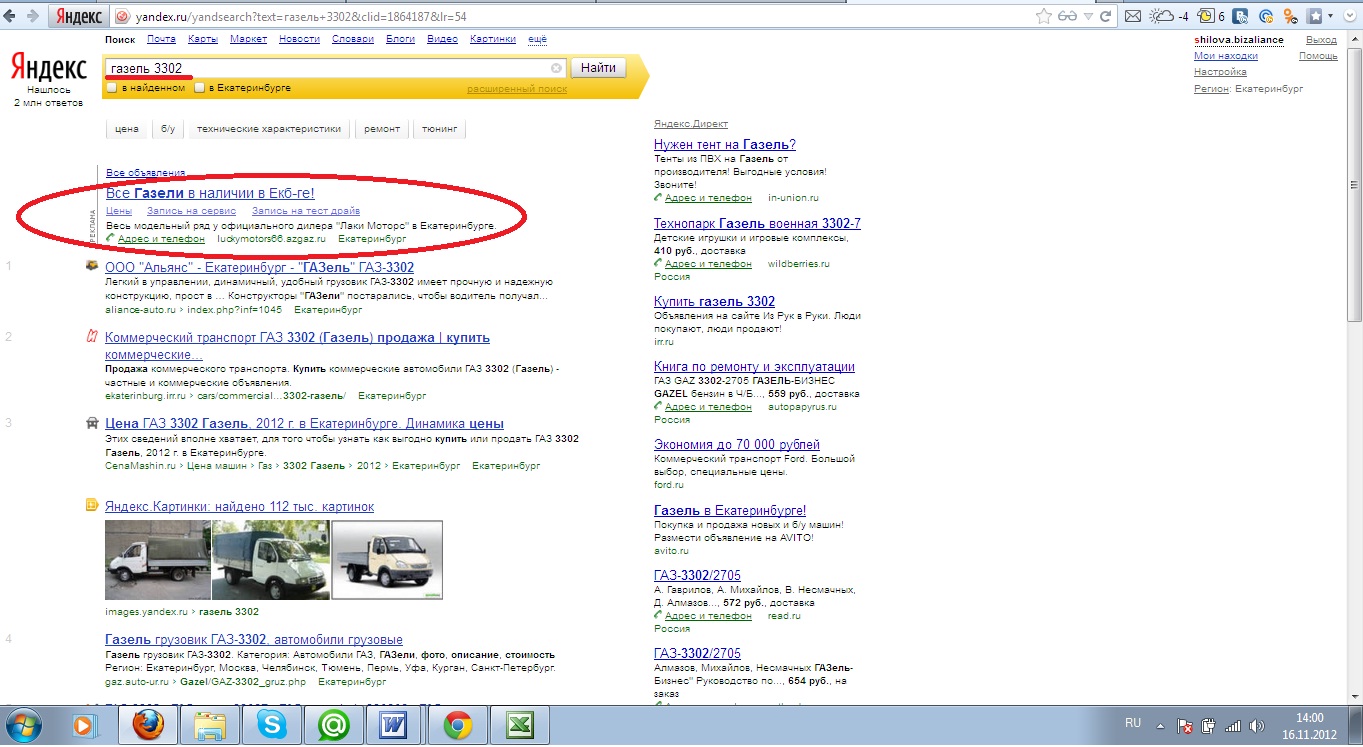
Task: Open Skype from the taskbar
Action: [272, 724]
